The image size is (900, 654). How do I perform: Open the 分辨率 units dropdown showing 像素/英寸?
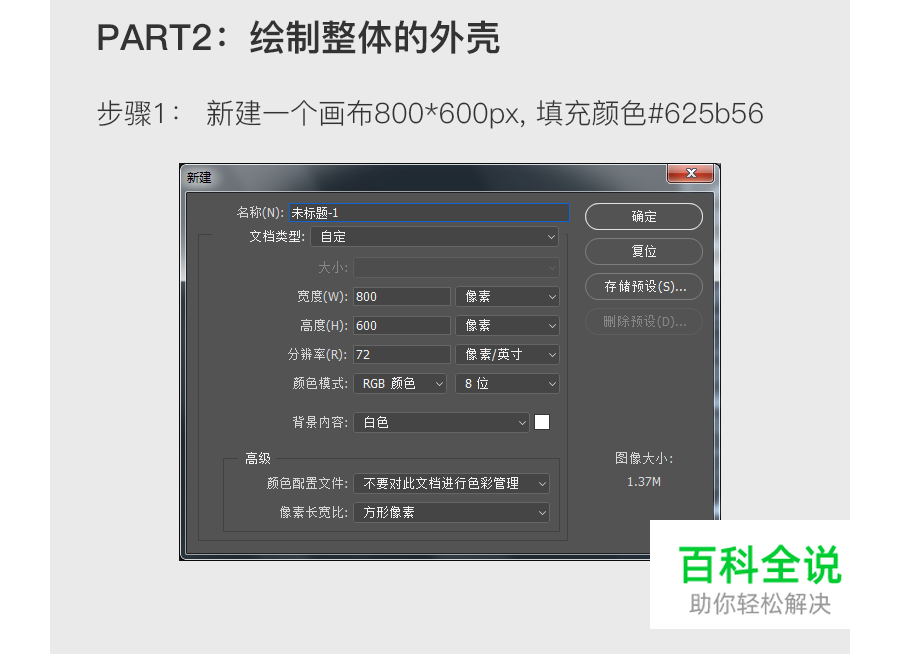pos(507,354)
